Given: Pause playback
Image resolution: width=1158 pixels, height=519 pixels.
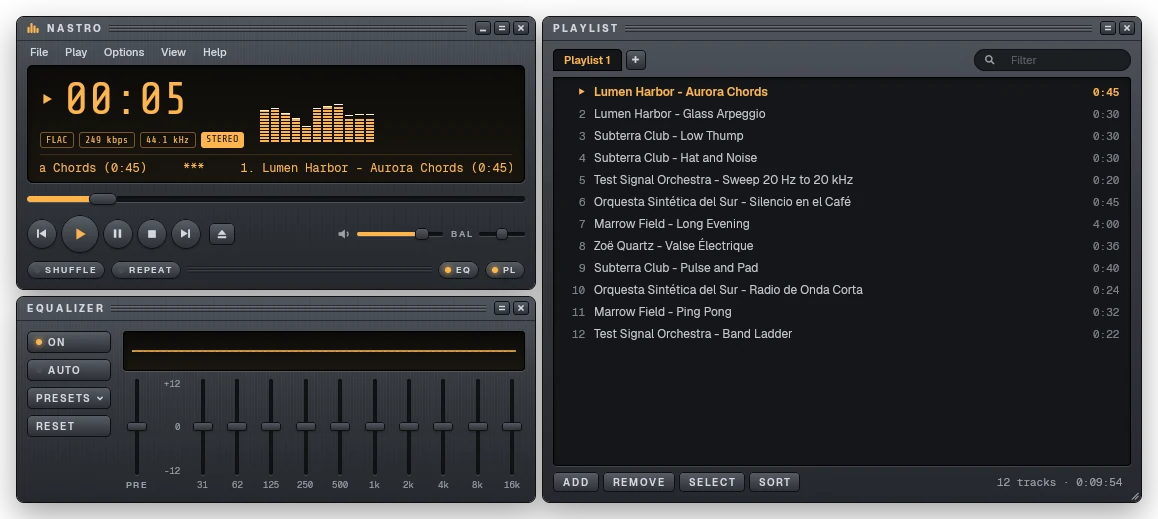Looking at the screenshot, I should (117, 234).
